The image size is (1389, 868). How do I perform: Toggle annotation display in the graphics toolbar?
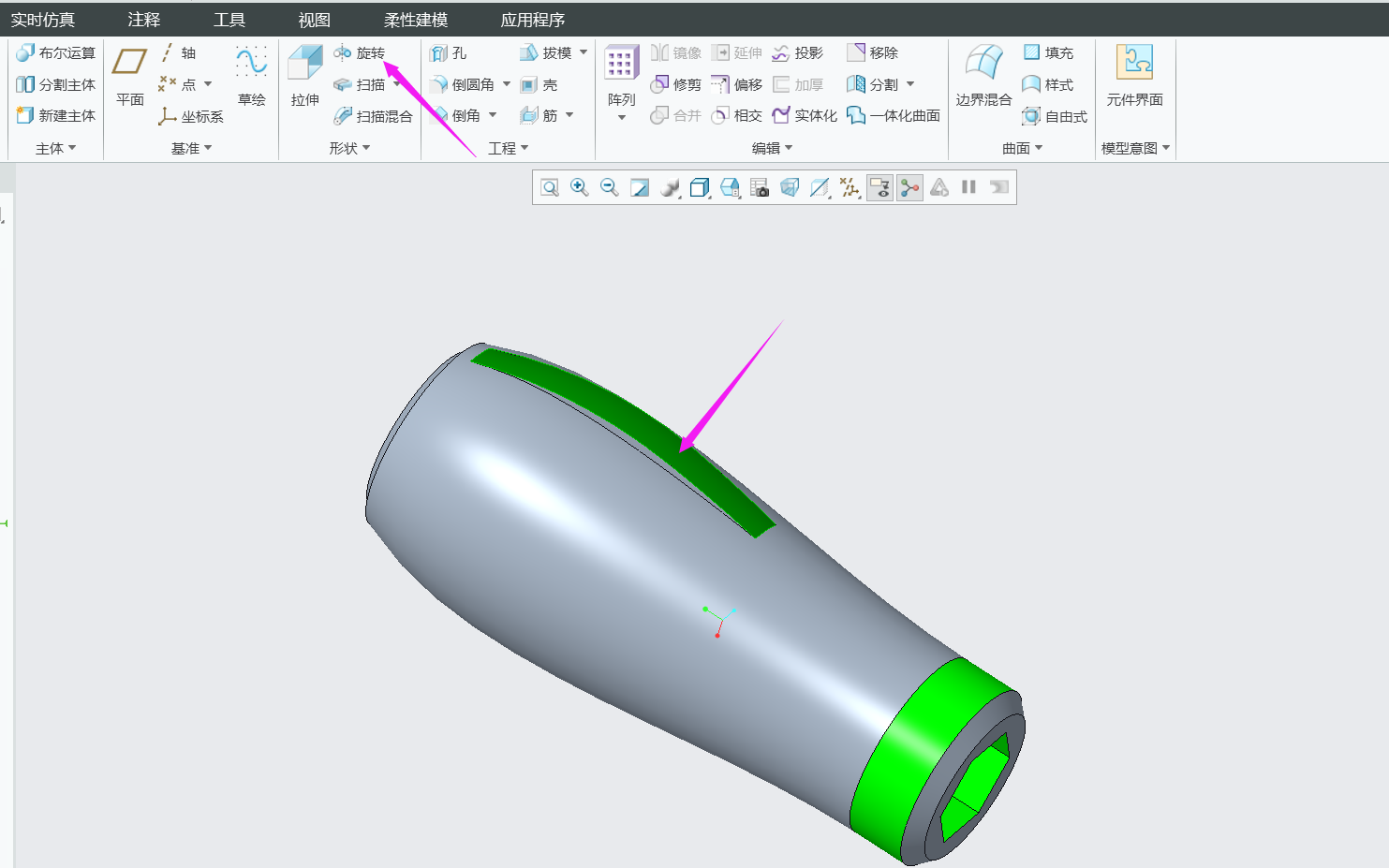(x=879, y=187)
